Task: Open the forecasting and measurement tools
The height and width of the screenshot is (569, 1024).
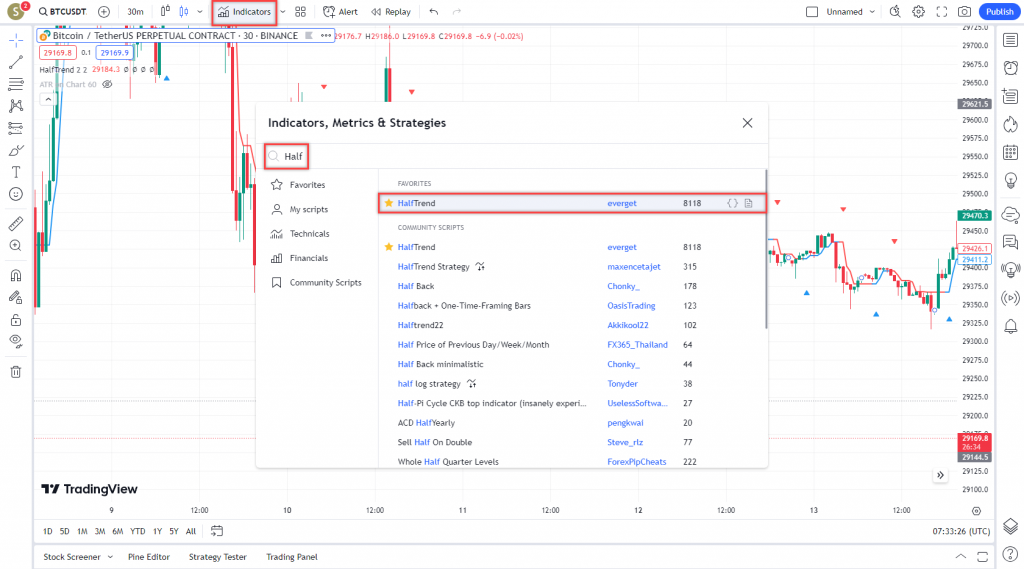Action: tap(16, 128)
